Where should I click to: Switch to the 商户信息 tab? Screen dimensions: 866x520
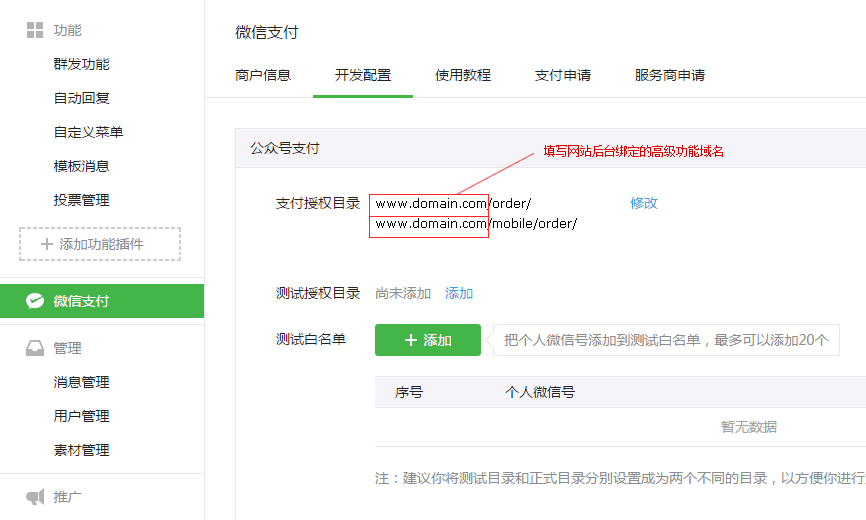pos(263,75)
